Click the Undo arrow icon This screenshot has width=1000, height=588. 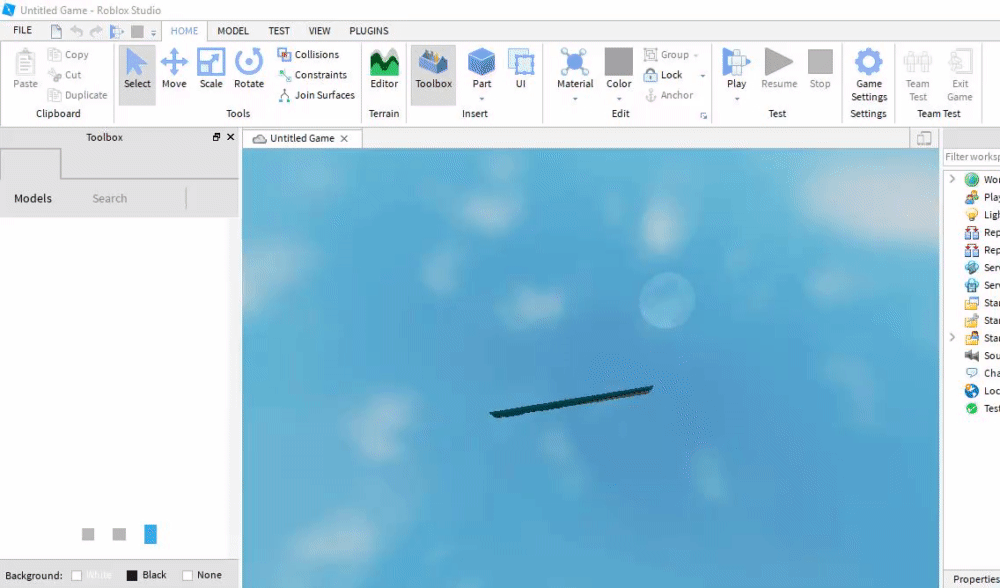coord(77,31)
